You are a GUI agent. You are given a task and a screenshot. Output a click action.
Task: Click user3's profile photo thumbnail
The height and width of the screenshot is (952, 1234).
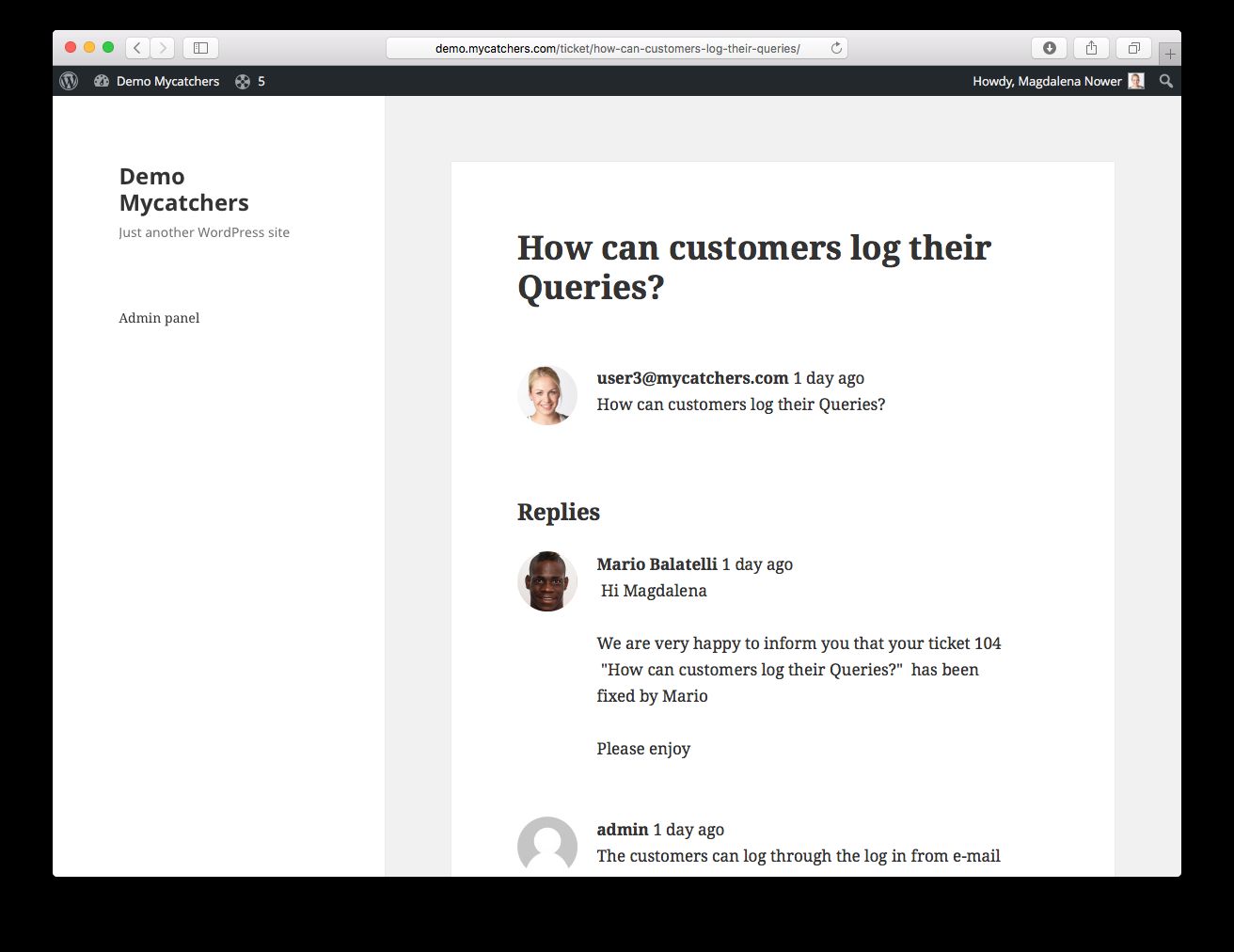(x=547, y=395)
